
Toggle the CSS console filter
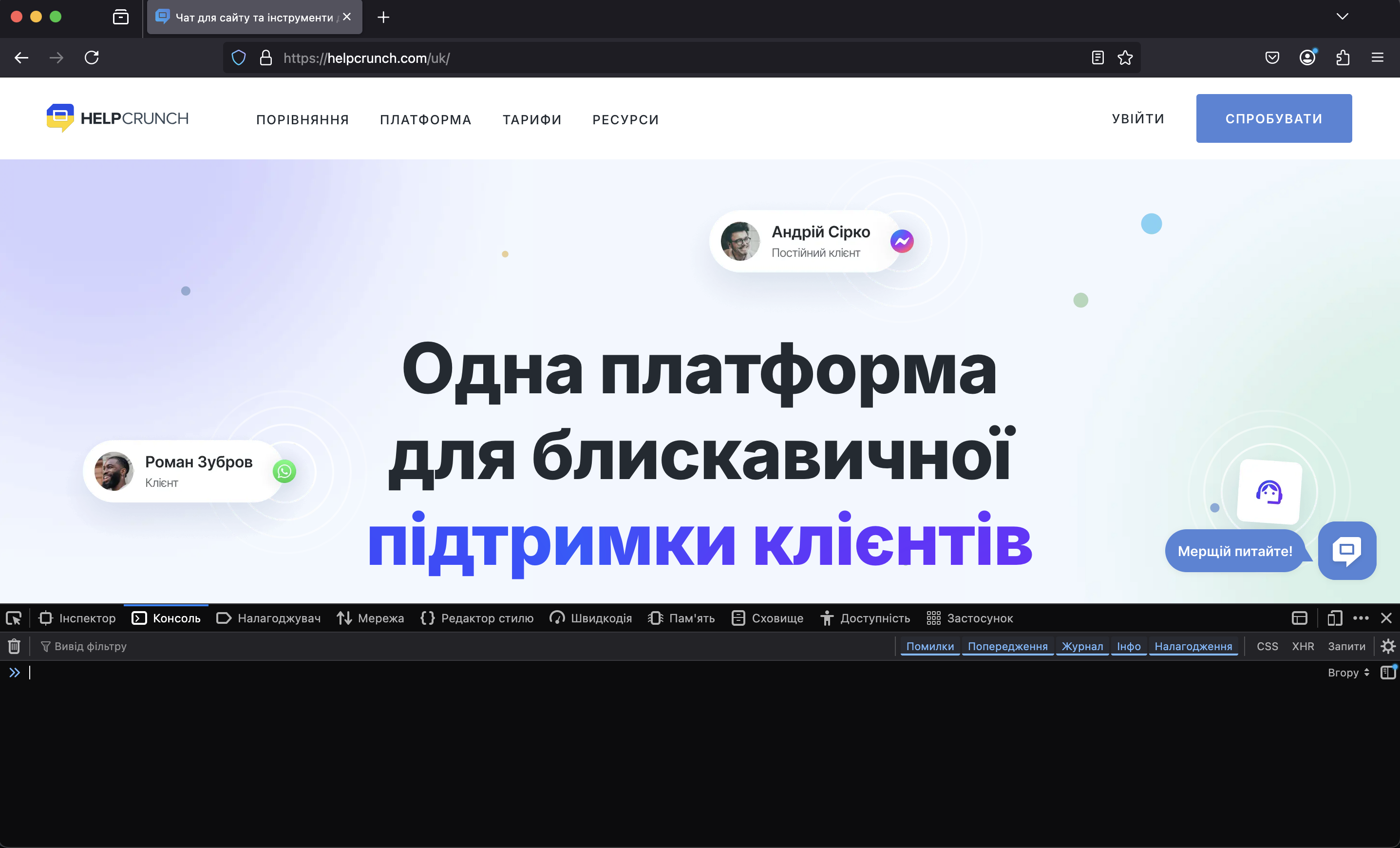point(1267,646)
